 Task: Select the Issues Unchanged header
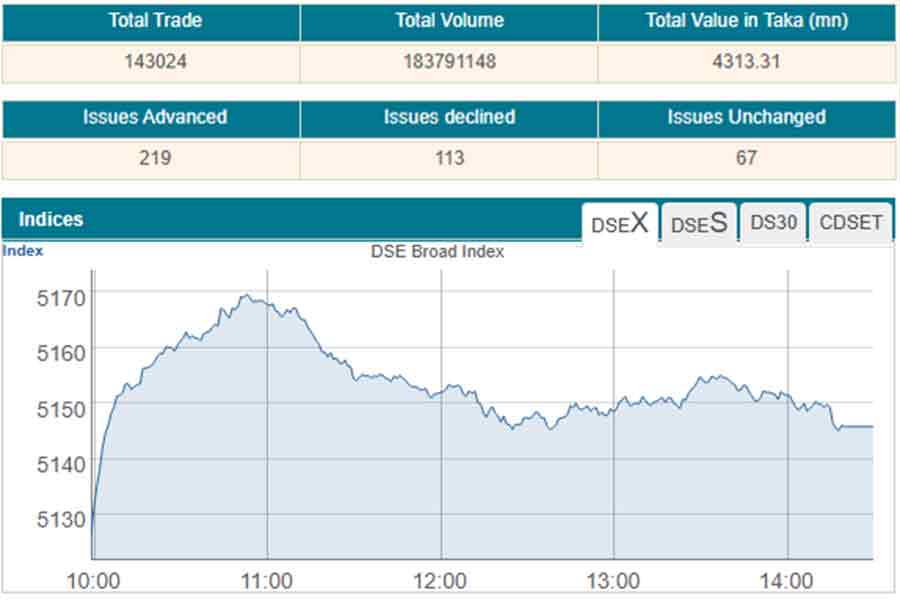(746, 117)
